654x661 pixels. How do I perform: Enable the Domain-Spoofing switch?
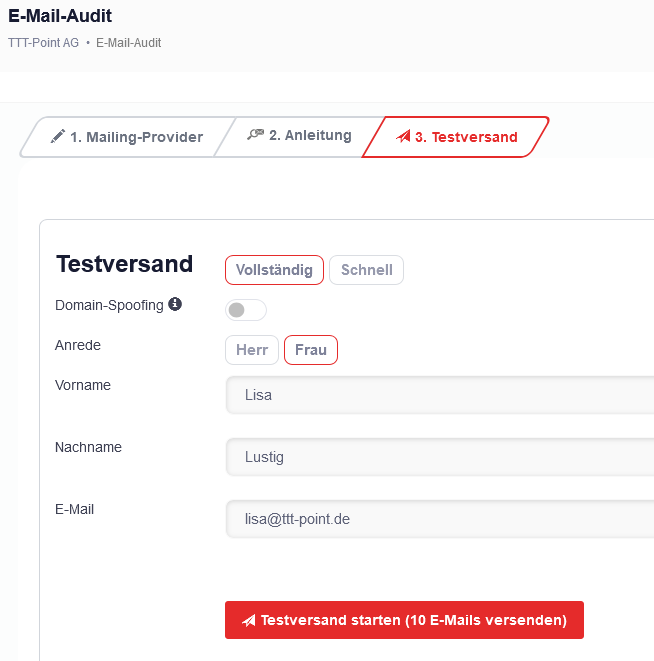tap(245, 310)
